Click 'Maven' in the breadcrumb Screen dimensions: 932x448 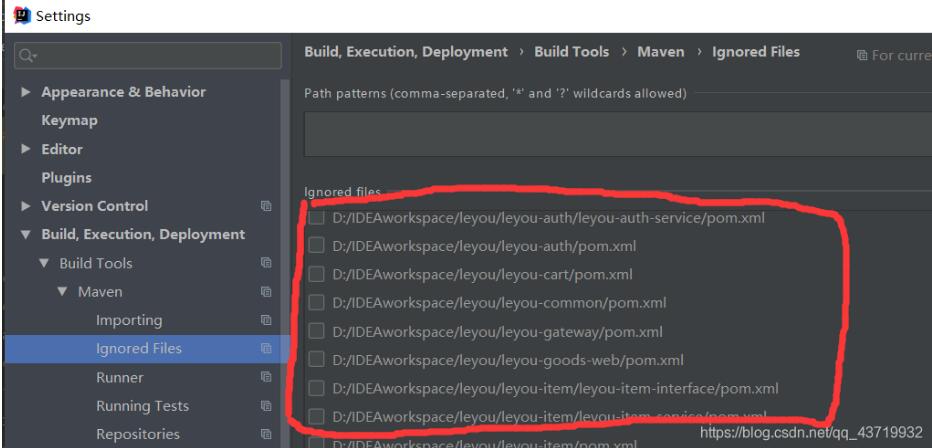click(x=661, y=52)
